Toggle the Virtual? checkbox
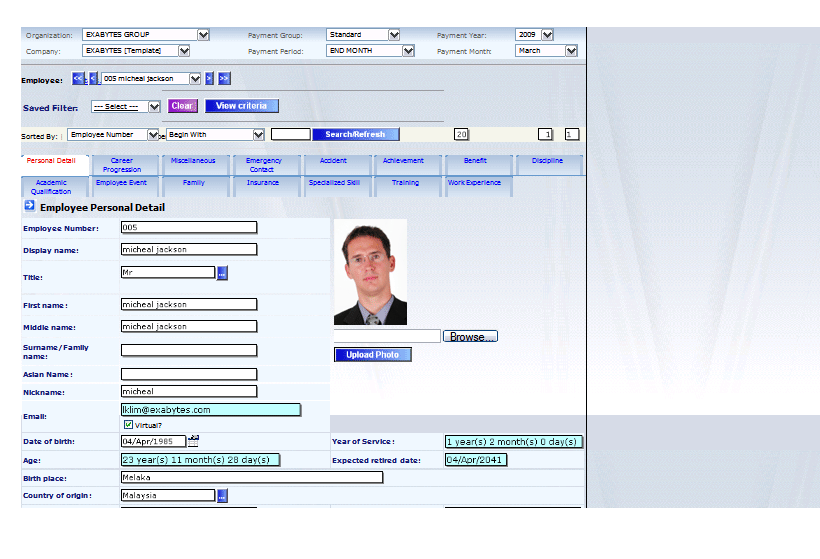Screen dimensions: 820x559 point(128,425)
